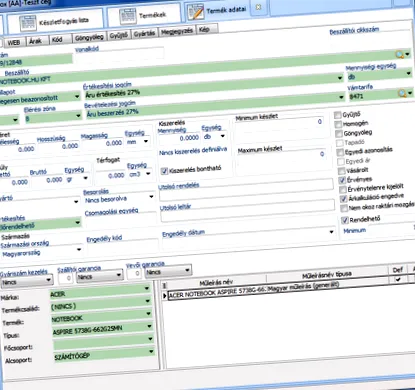Uncheck the Érvényes checkbox
415x390 pixels.
pyautogui.click(x=342, y=180)
